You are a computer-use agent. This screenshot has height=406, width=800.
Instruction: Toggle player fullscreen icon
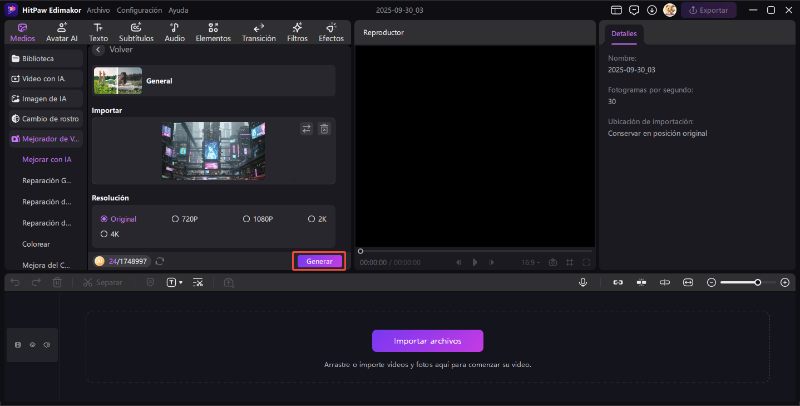point(586,262)
